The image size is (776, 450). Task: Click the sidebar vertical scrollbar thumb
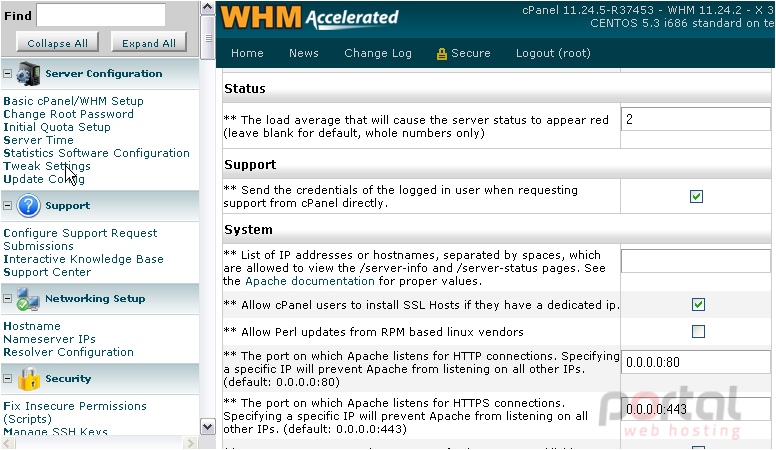(208, 38)
